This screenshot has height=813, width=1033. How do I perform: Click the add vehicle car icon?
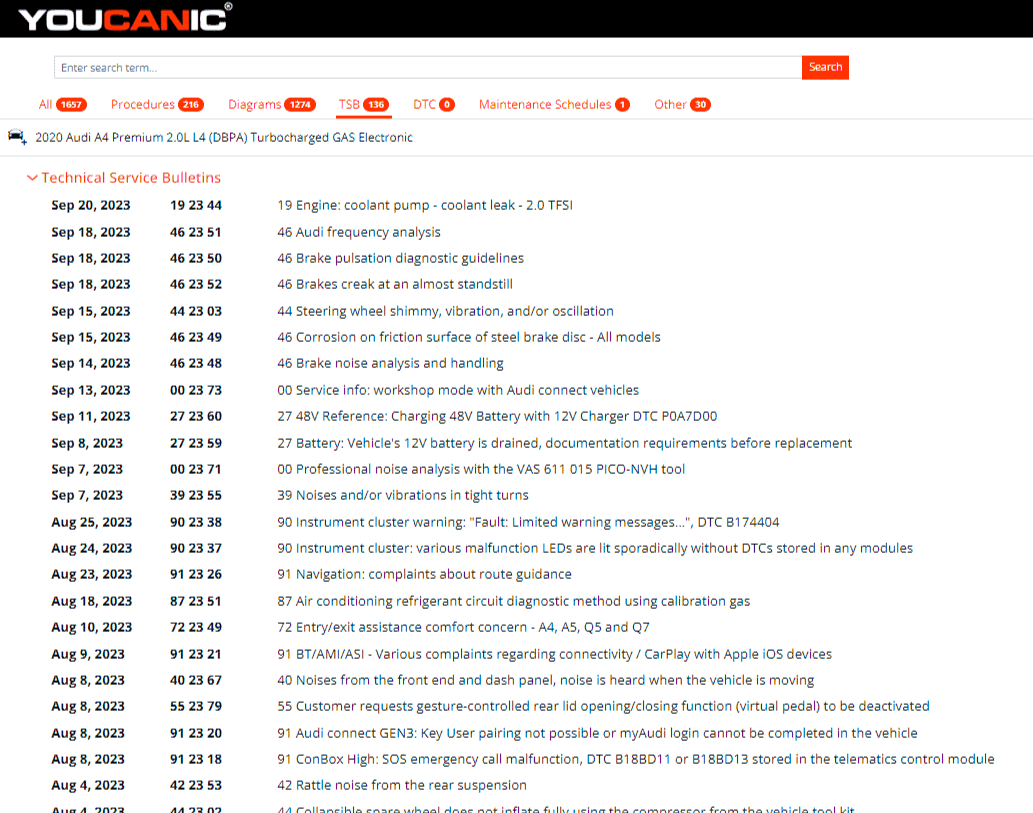coord(17,137)
